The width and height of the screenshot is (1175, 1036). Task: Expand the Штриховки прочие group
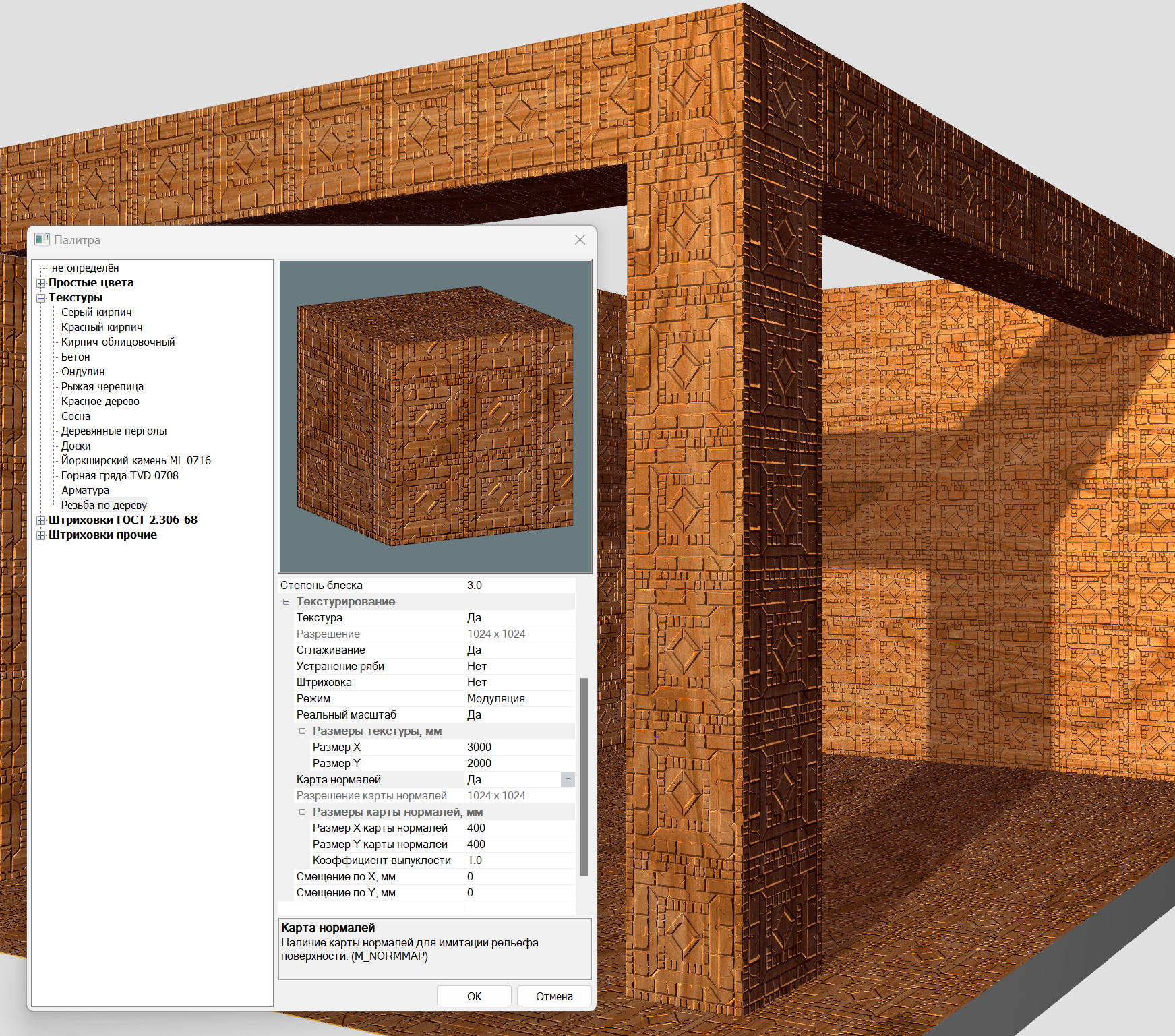(41, 535)
